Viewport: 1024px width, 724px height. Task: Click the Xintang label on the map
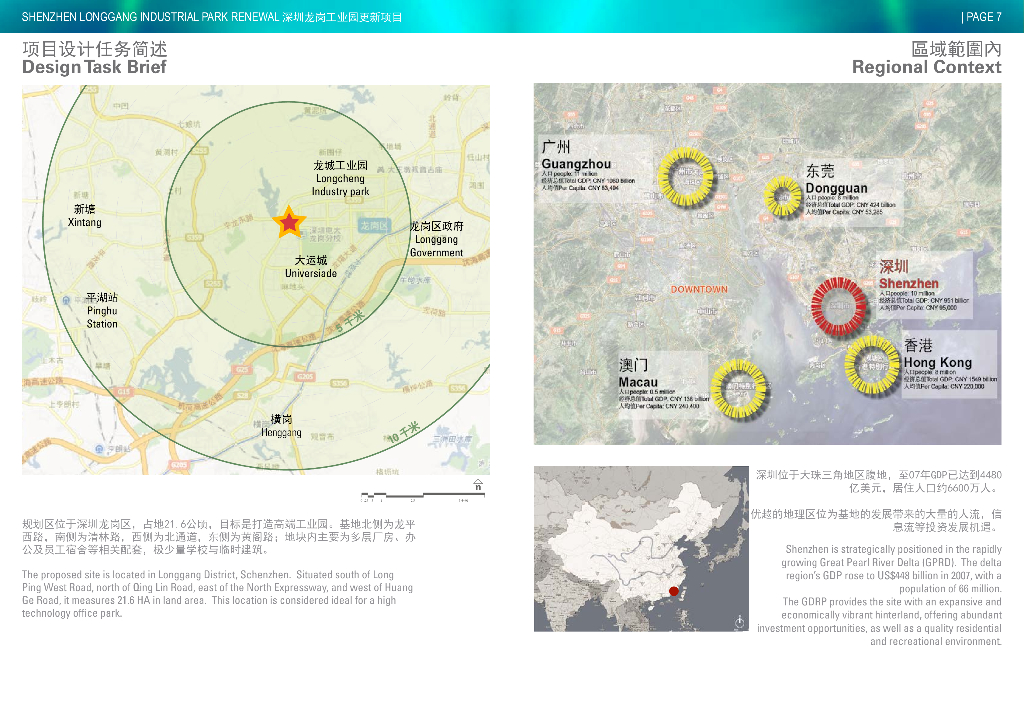click(85, 216)
